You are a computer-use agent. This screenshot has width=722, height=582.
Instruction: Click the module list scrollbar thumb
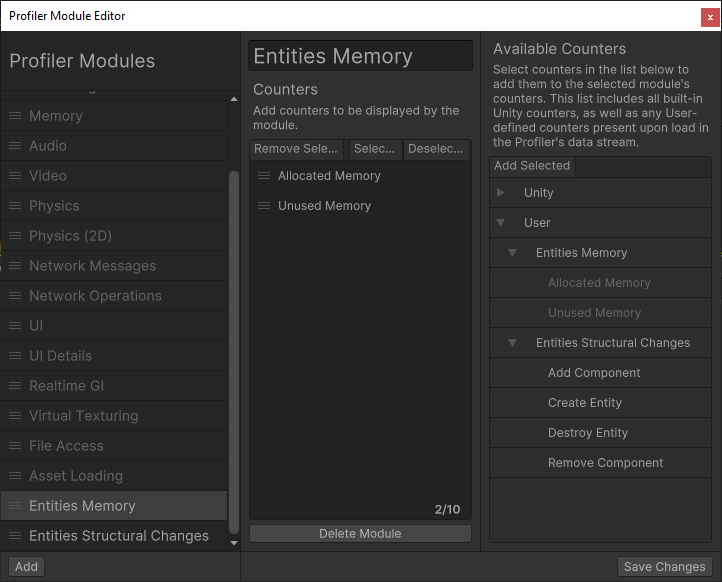(234, 352)
